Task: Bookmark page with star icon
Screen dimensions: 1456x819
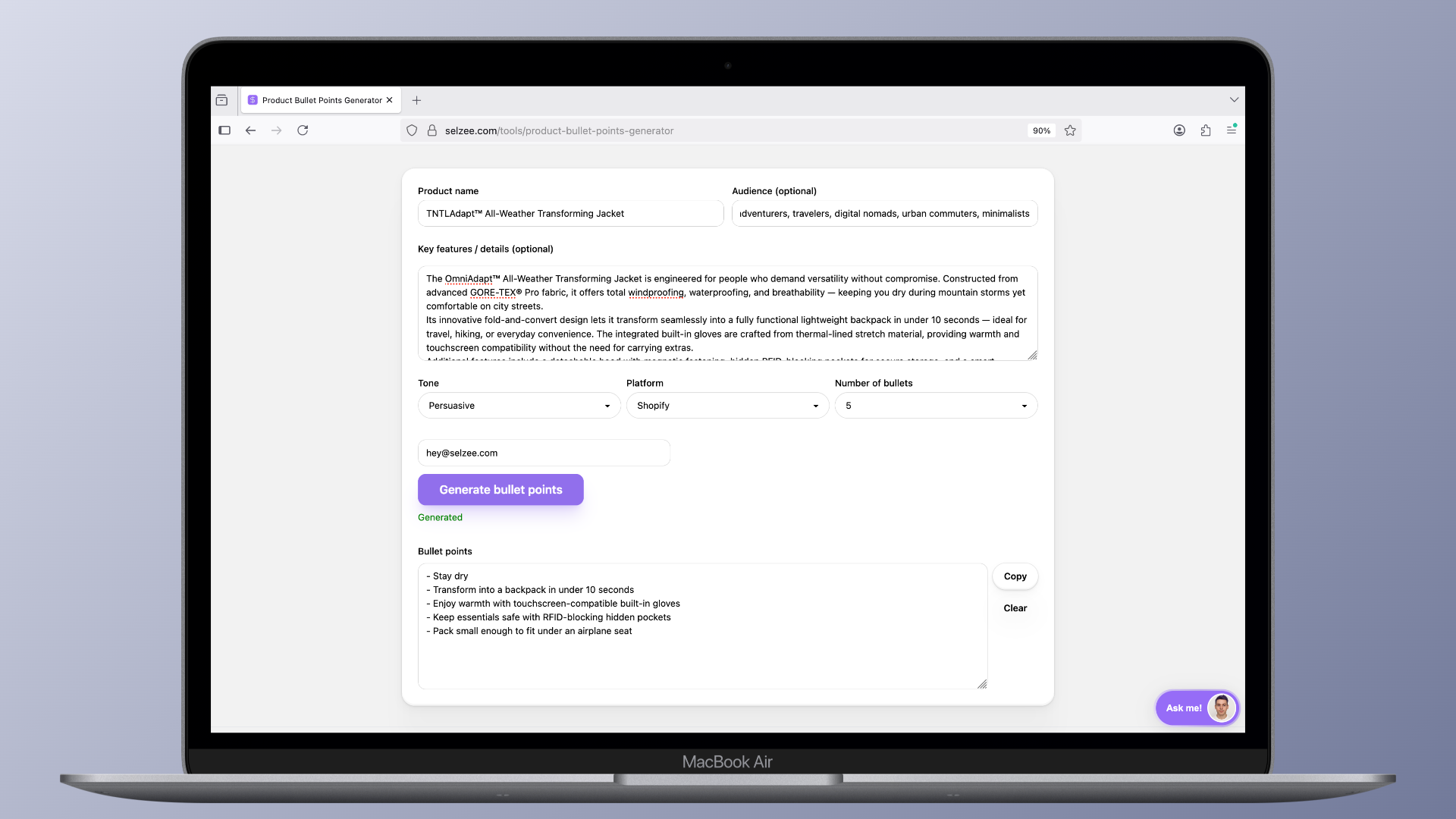Action: 1070,130
